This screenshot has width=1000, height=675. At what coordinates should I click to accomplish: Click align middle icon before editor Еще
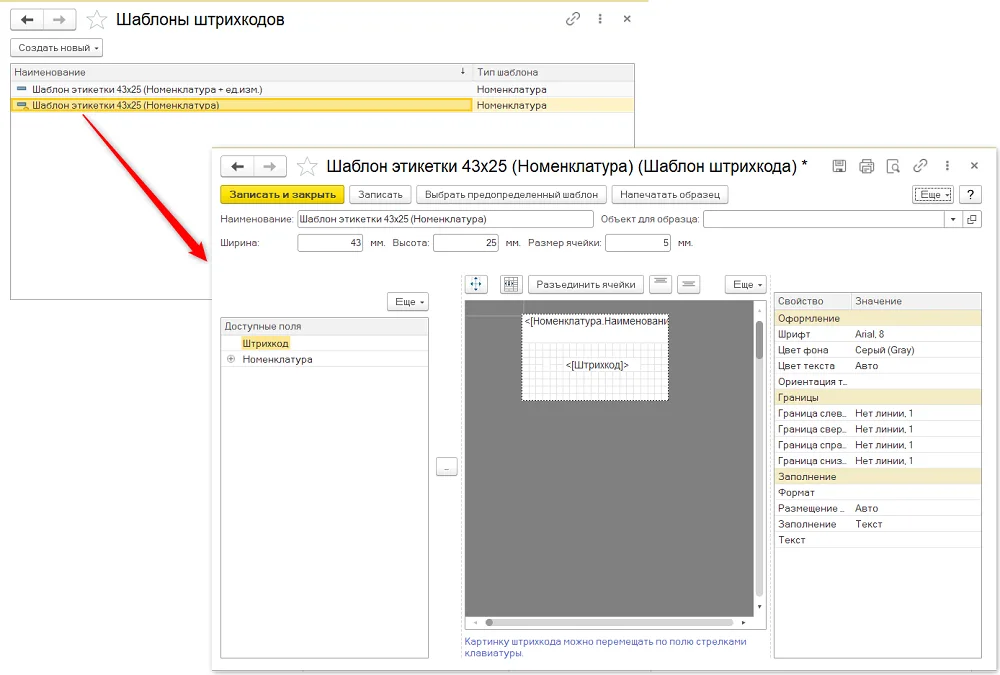click(x=688, y=284)
